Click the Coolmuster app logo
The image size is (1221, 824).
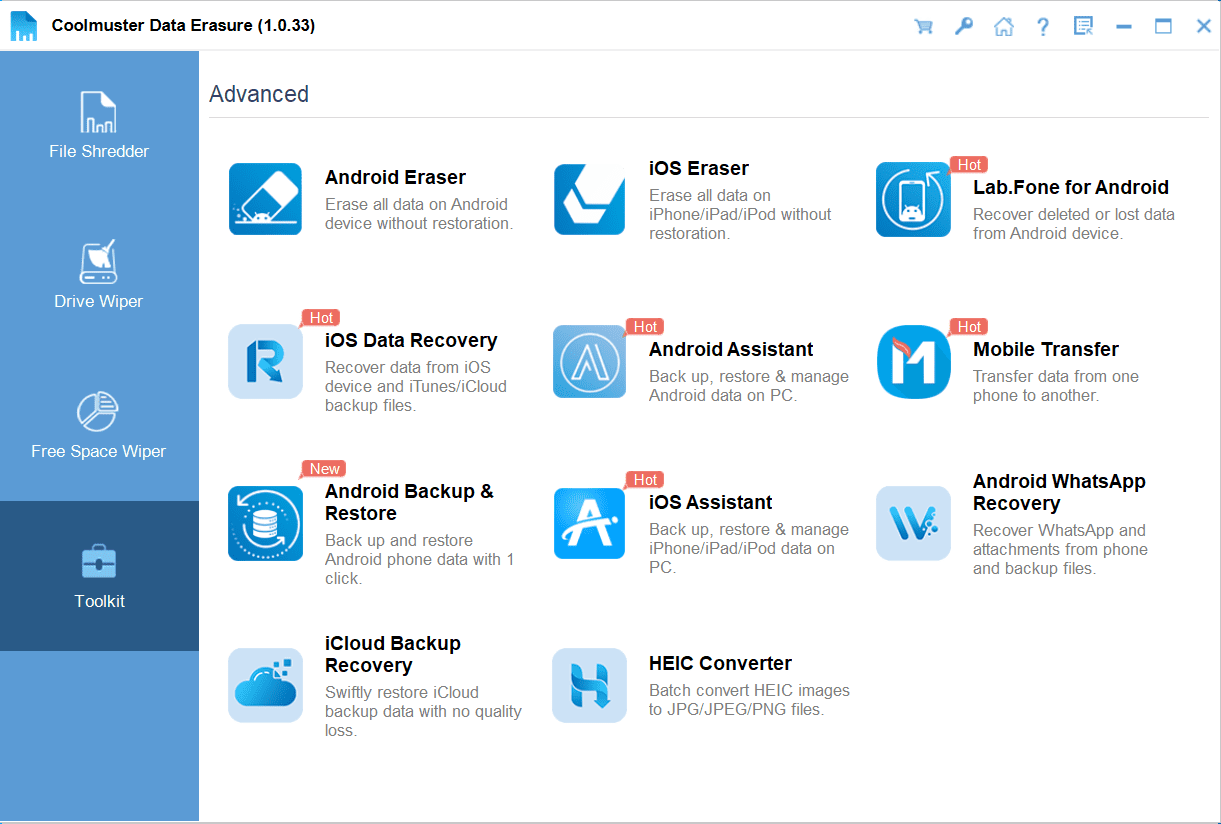point(24,26)
